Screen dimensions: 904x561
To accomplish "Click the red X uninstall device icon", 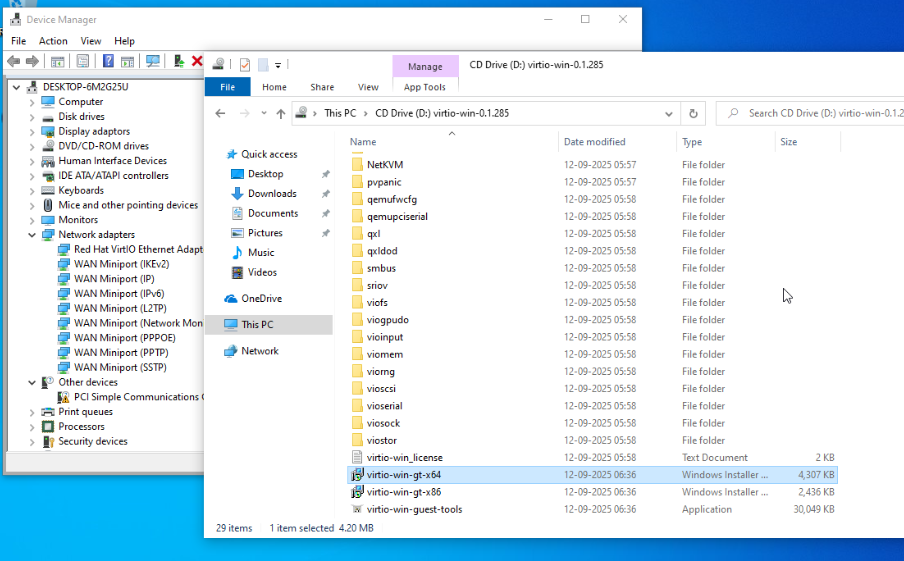I will click(x=197, y=61).
